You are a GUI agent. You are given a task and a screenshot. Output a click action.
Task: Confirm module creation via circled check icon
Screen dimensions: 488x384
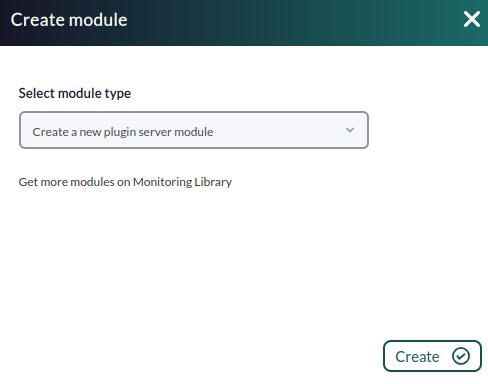(x=461, y=356)
